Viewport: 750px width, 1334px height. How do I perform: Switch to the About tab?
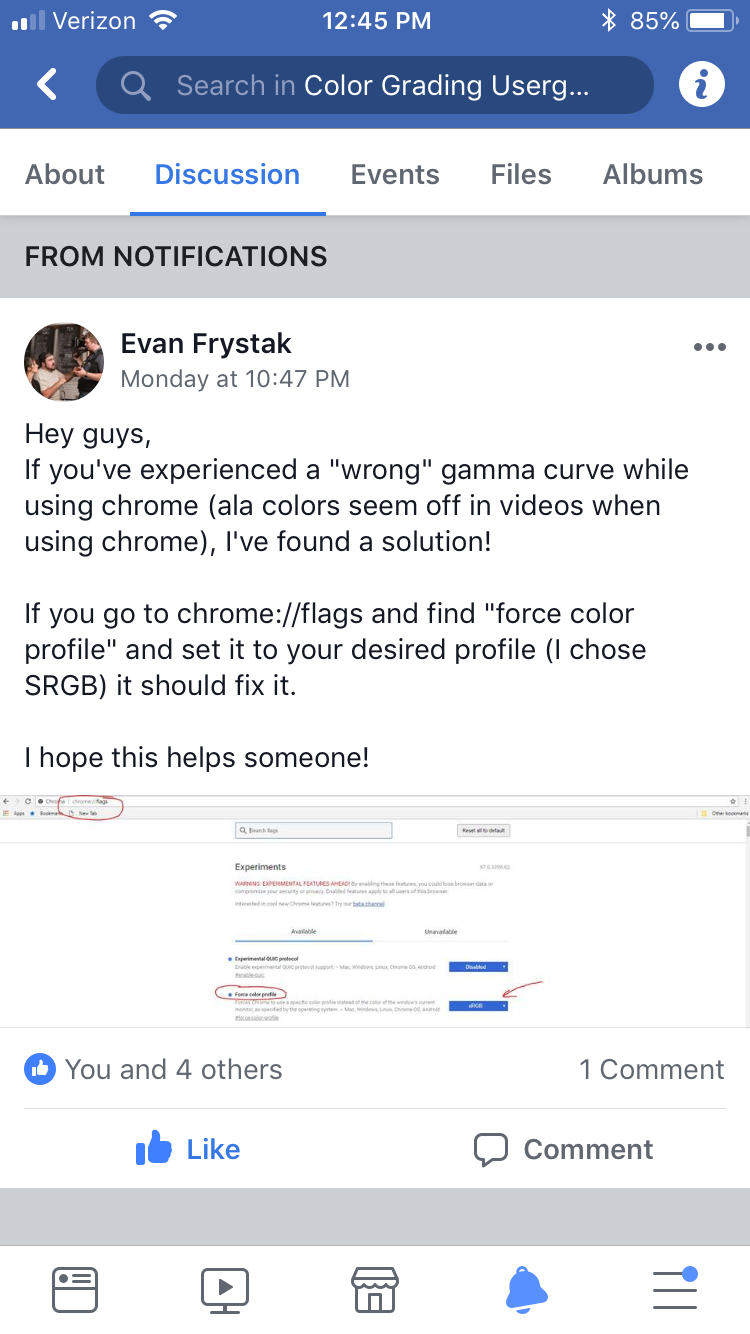pyautogui.click(x=65, y=174)
